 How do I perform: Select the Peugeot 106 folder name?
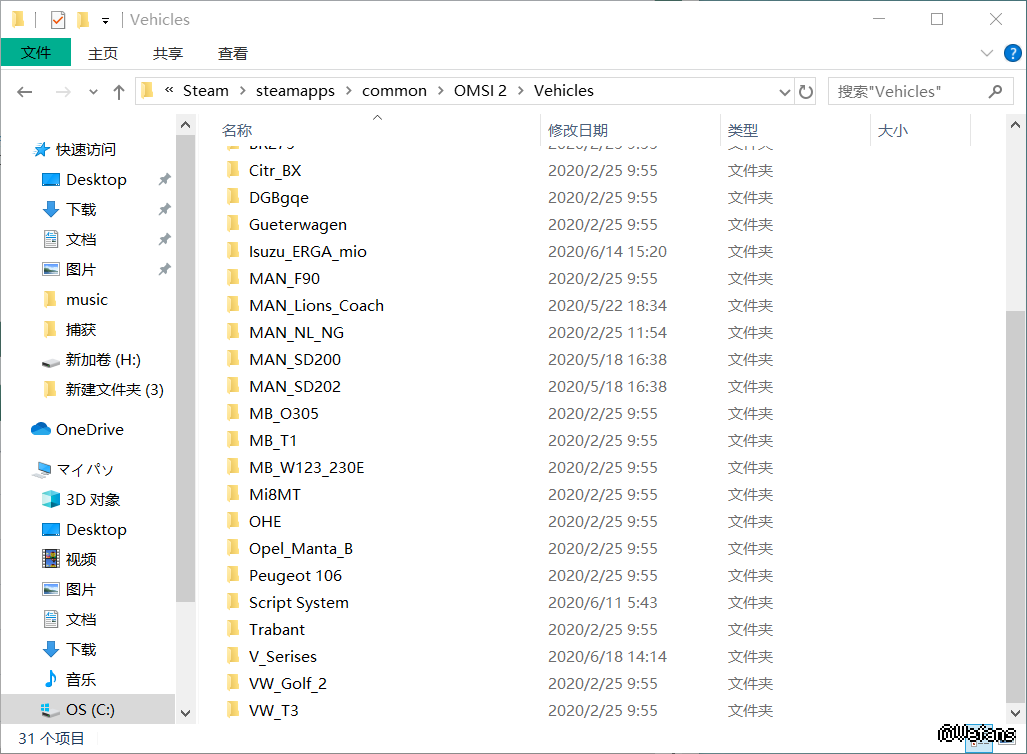point(295,576)
